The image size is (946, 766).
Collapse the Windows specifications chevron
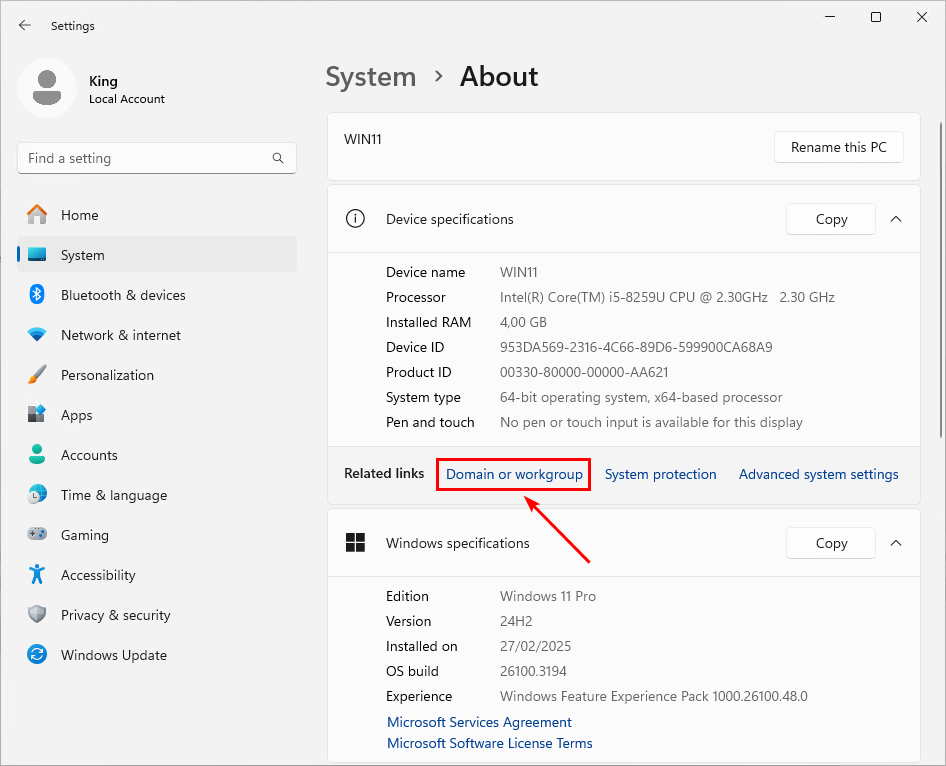point(896,543)
